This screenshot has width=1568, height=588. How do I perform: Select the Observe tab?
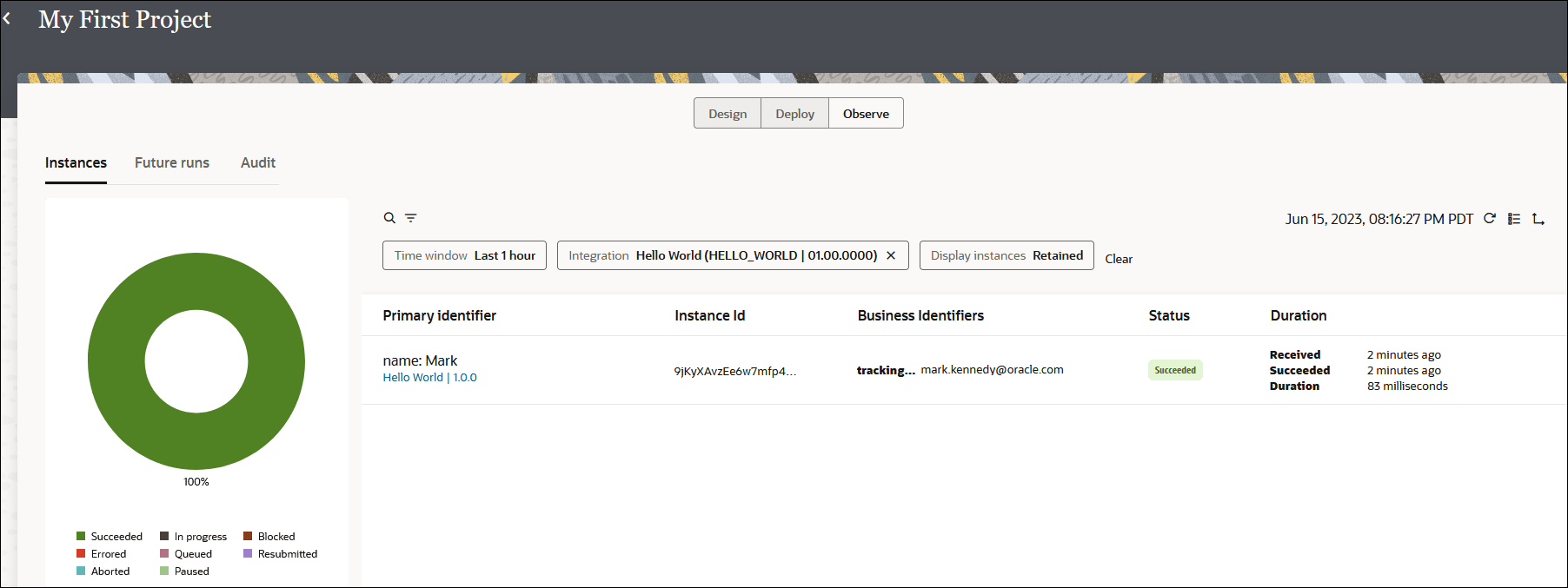(866, 114)
